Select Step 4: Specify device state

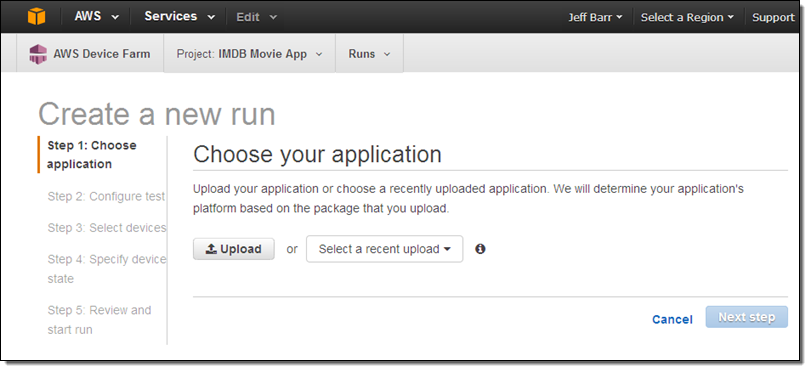click(107, 269)
